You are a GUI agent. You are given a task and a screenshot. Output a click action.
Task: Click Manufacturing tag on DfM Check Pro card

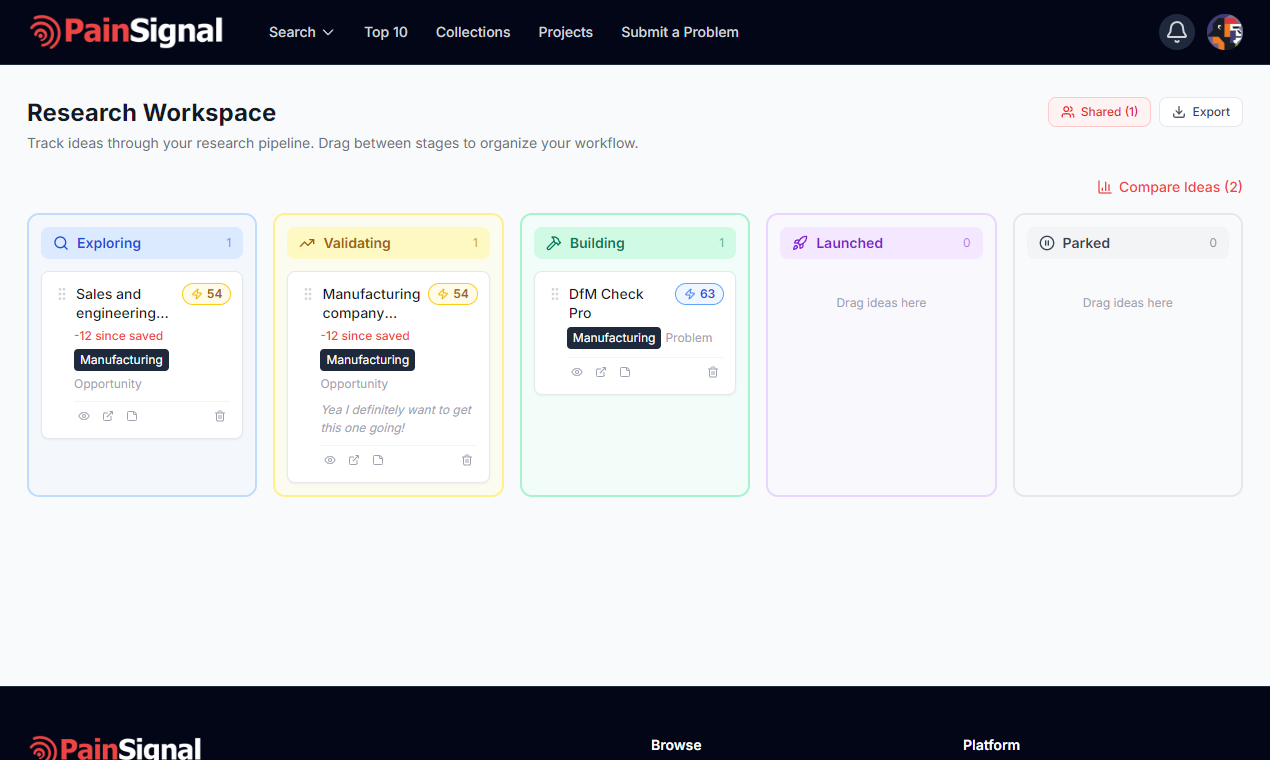click(x=614, y=338)
